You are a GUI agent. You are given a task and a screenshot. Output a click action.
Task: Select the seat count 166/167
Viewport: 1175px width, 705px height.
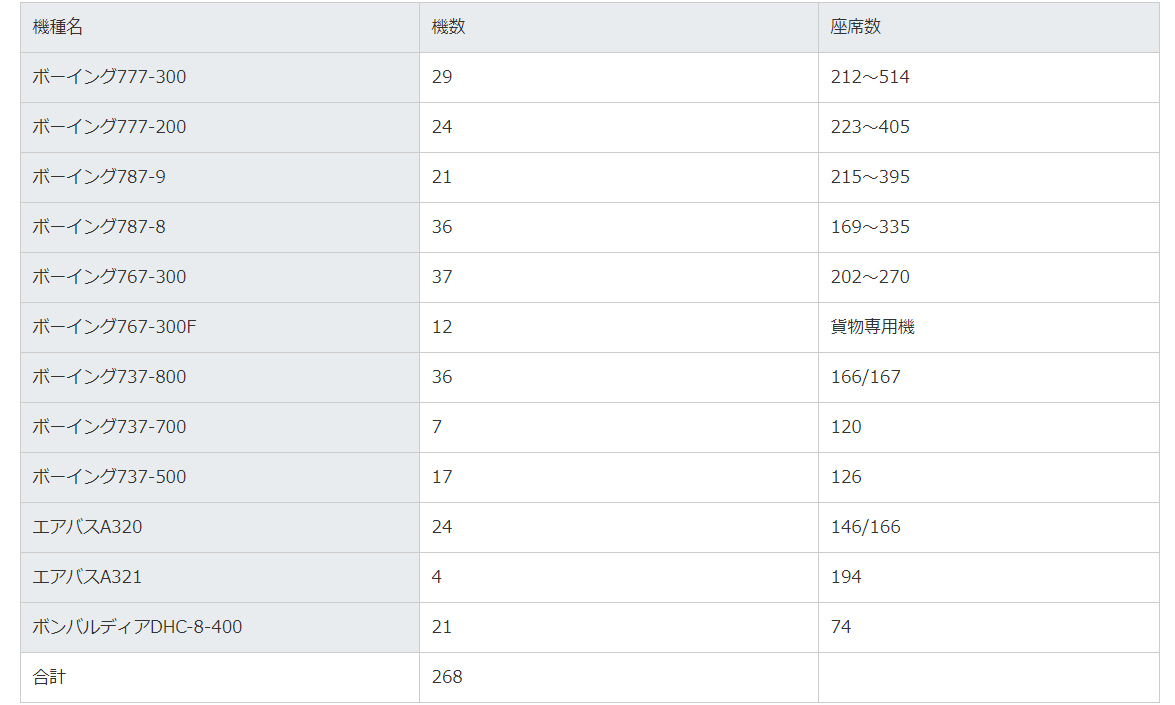(865, 377)
